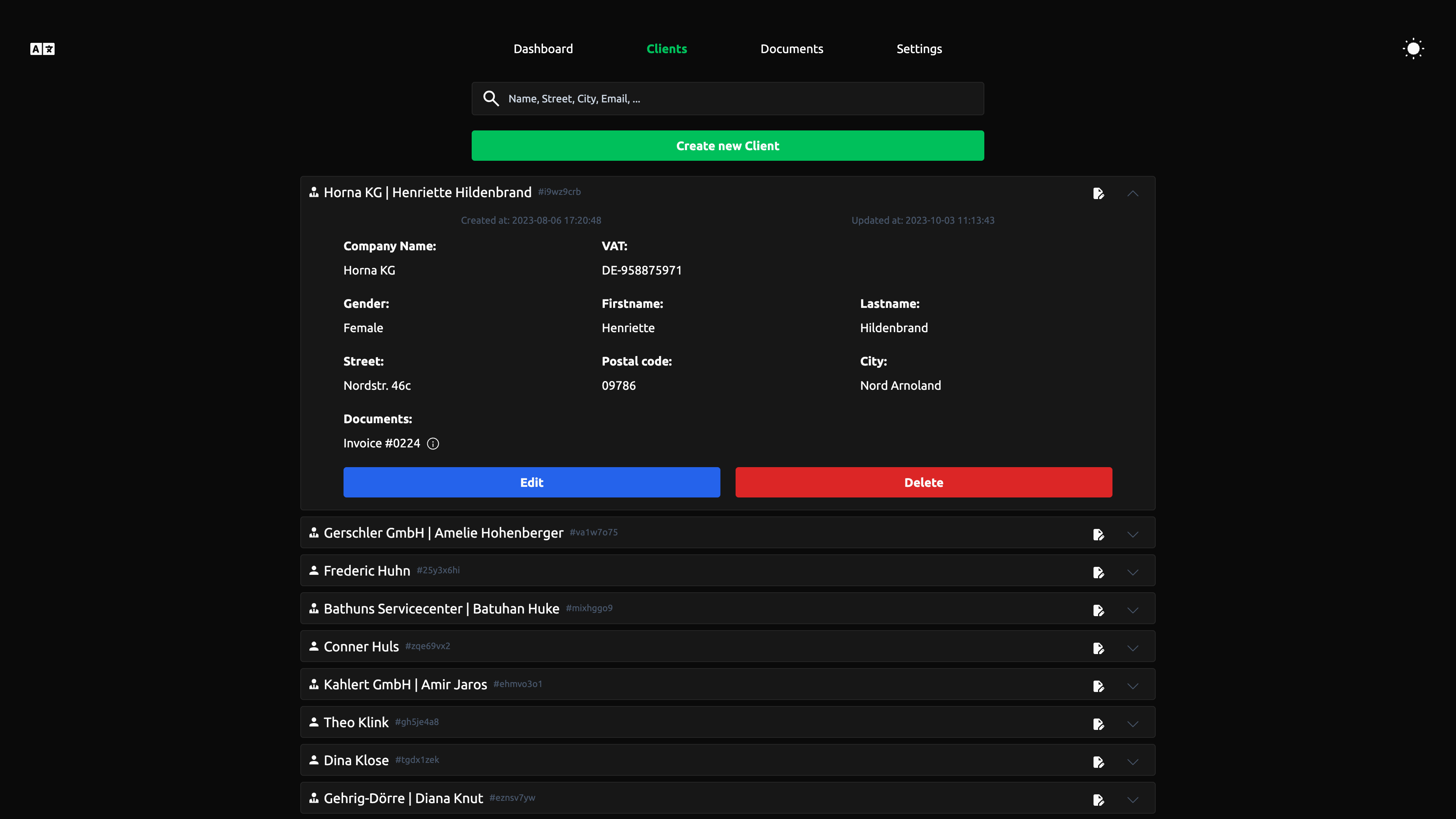Open the Settings tab
This screenshot has height=819, width=1456.
pyautogui.click(x=919, y=49)
